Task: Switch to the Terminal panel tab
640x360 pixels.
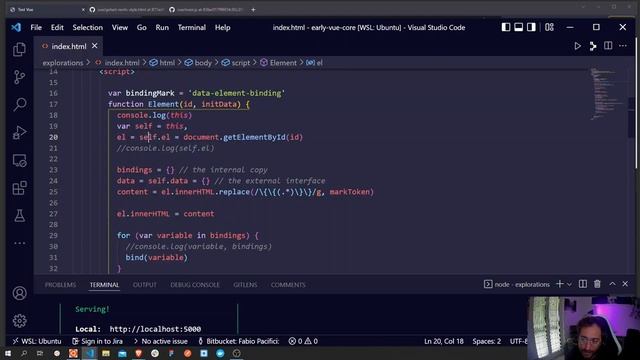Action: click(x=104, y=284)
